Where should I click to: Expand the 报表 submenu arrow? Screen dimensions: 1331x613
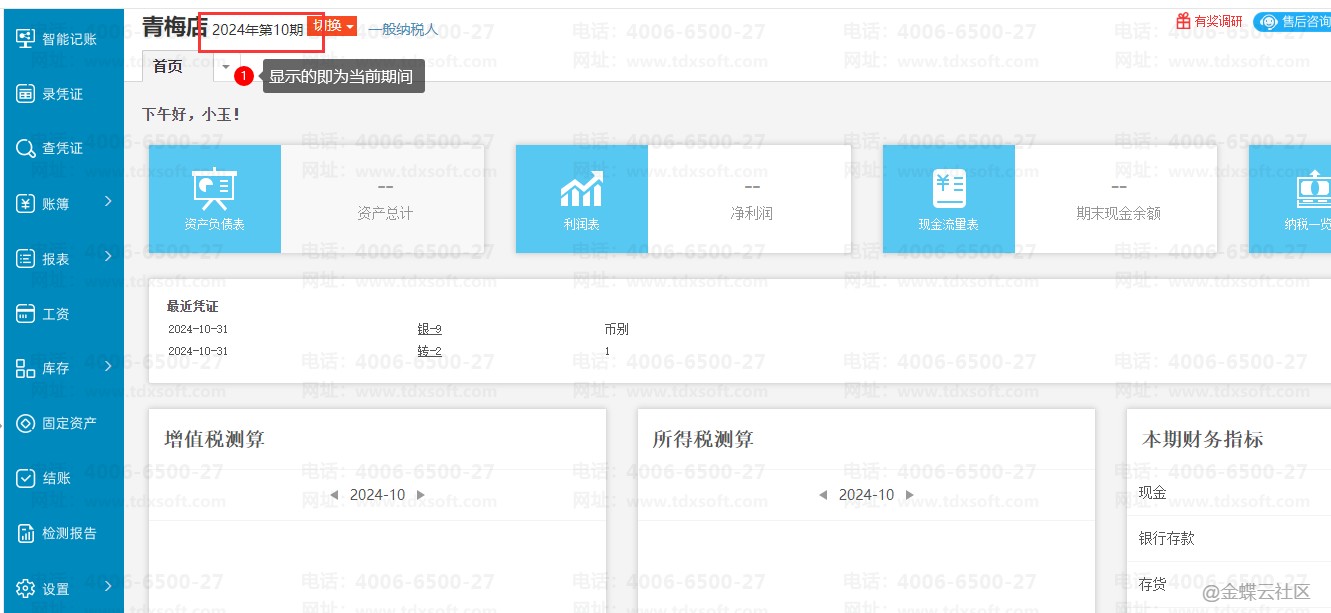click(x=108, y=258)
